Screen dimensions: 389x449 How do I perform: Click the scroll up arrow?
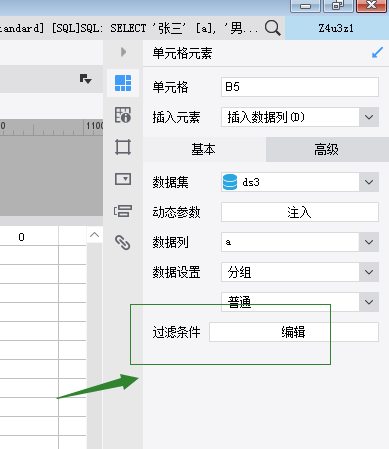coord(94,235)
